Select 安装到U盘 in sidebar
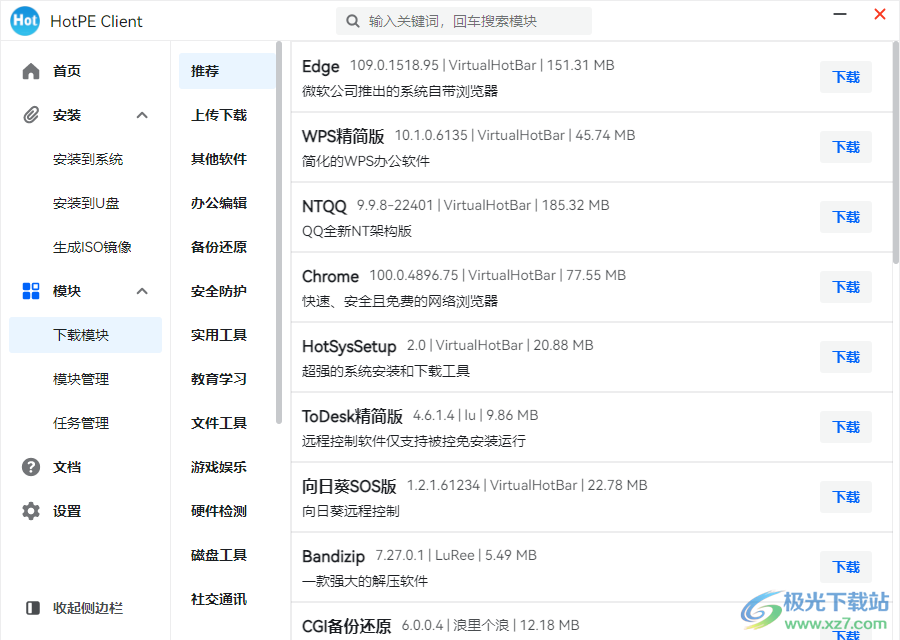Image resolution: width=900 pixels, height=640 pixels. coord(85,203)
